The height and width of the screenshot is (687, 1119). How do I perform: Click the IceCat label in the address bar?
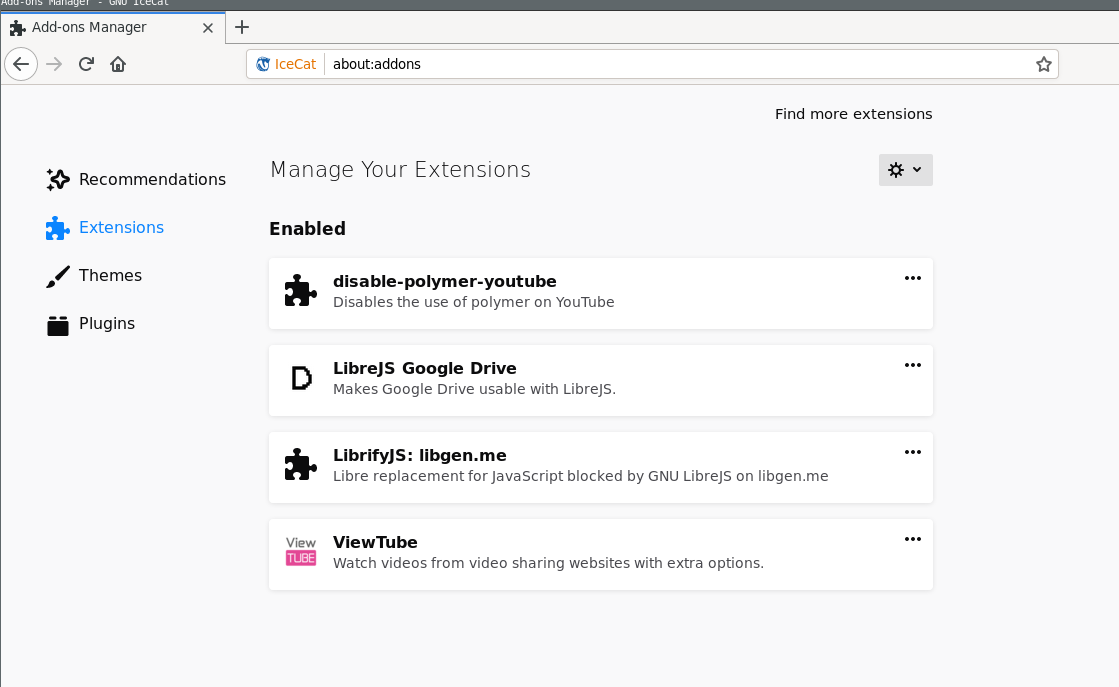tap(295, 64)
